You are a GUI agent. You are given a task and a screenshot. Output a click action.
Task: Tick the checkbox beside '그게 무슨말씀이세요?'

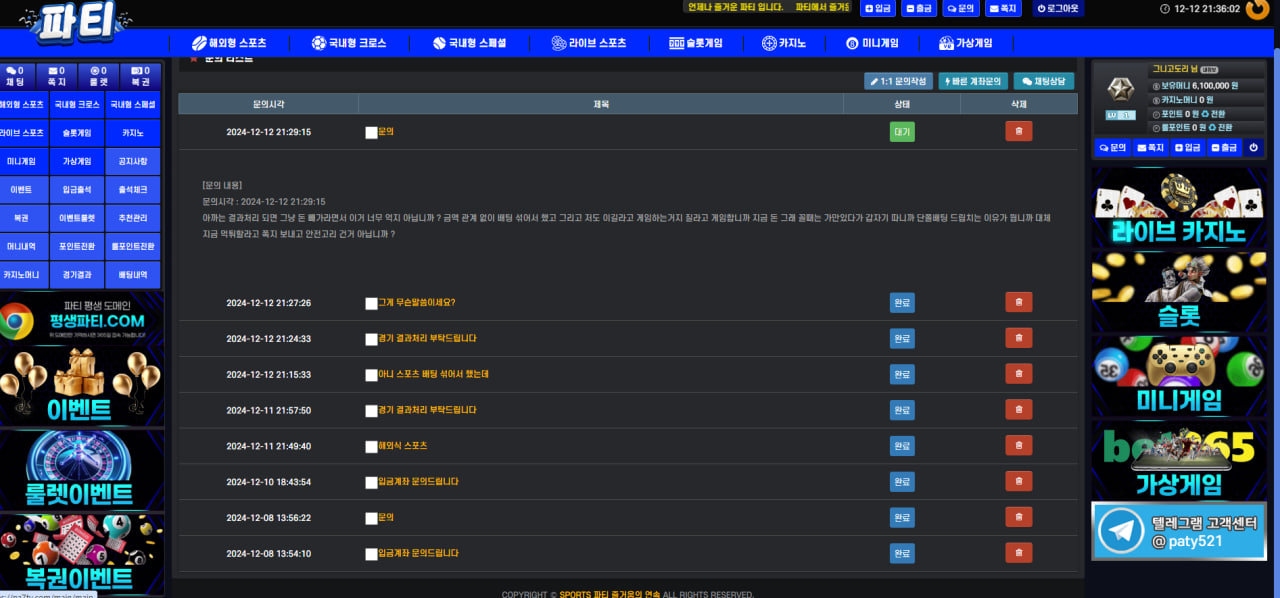pos(371,304)
